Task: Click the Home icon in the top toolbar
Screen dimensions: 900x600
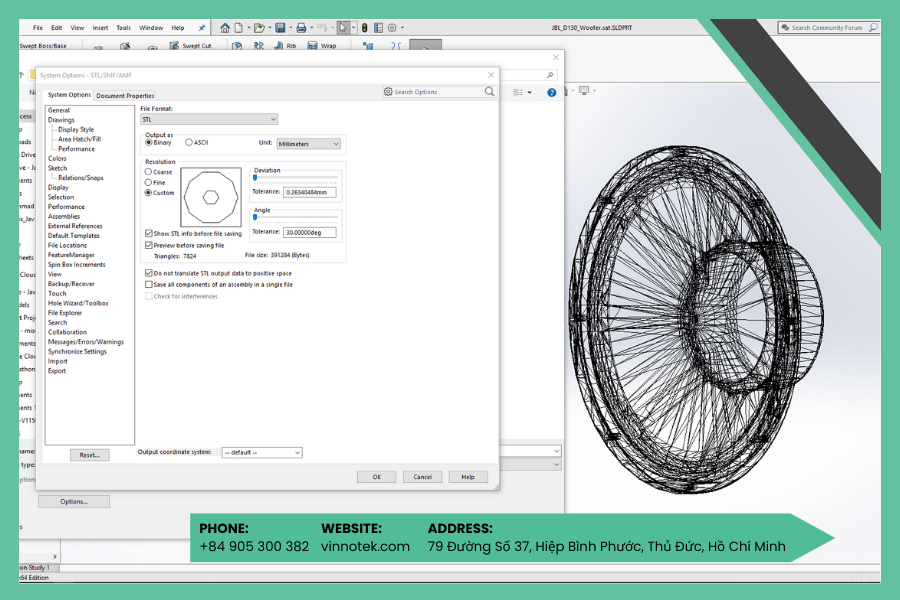Action: point(225,28)
